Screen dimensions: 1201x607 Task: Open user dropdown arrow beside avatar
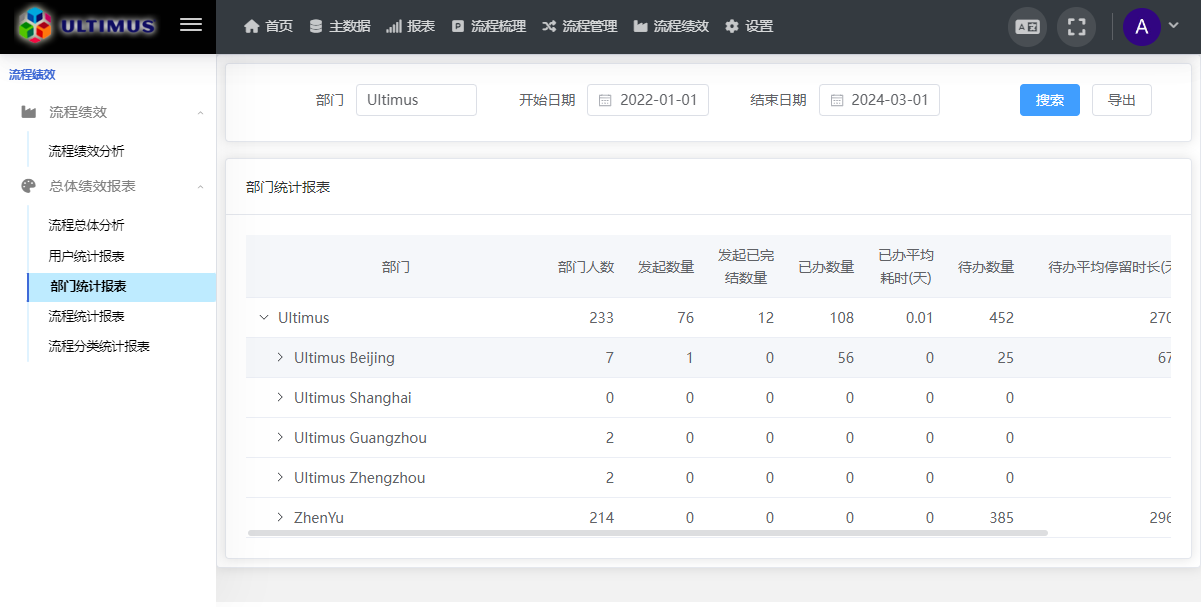[x=1174, y=25]
